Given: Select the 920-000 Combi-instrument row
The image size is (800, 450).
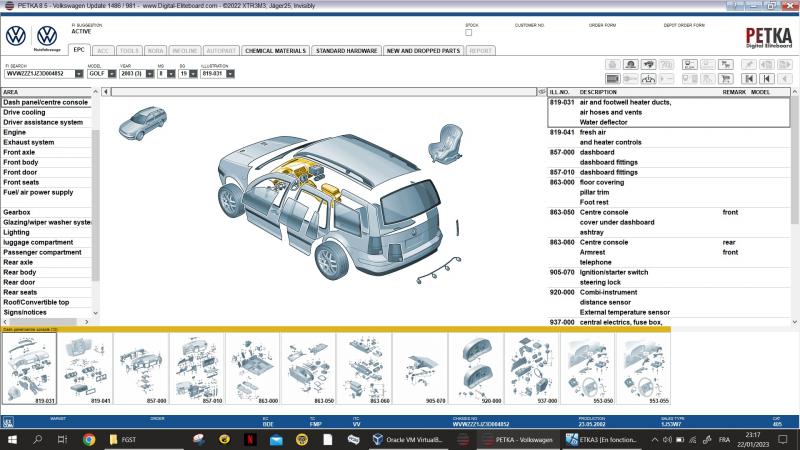Looking at the screenshot, I should point(669,303).
